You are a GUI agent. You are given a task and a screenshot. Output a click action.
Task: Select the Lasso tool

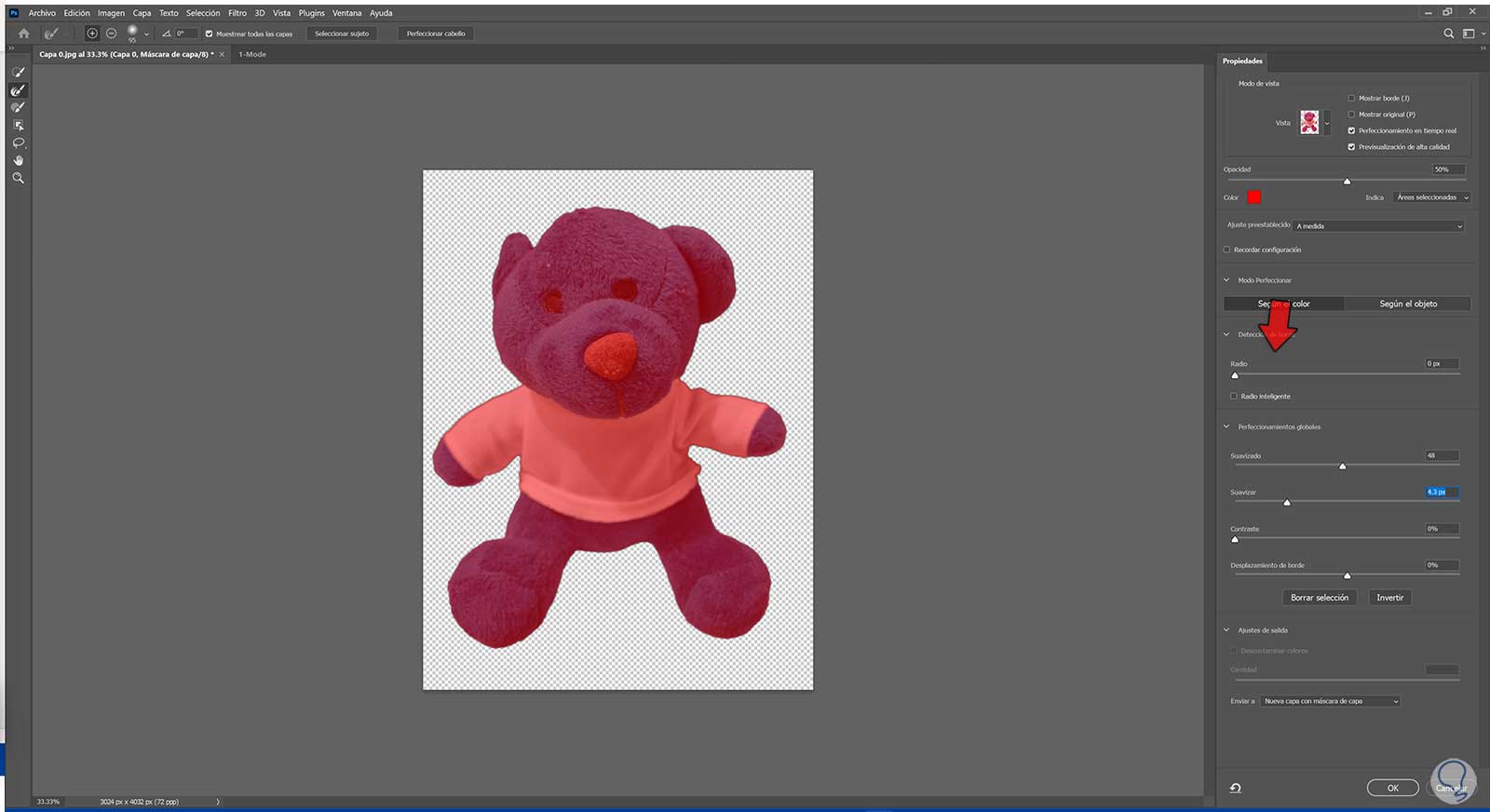point(18,143)
